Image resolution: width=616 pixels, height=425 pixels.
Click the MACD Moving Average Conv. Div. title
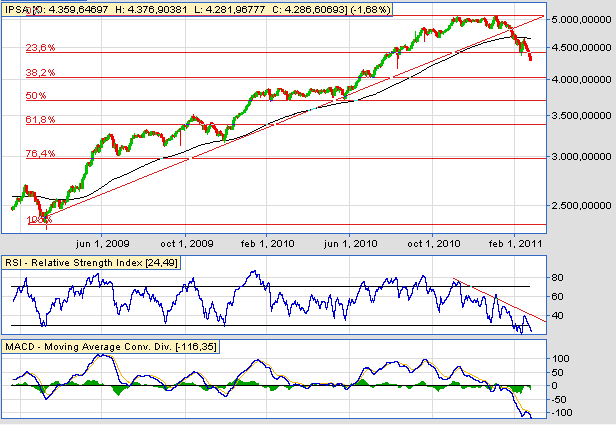(110, 346)
